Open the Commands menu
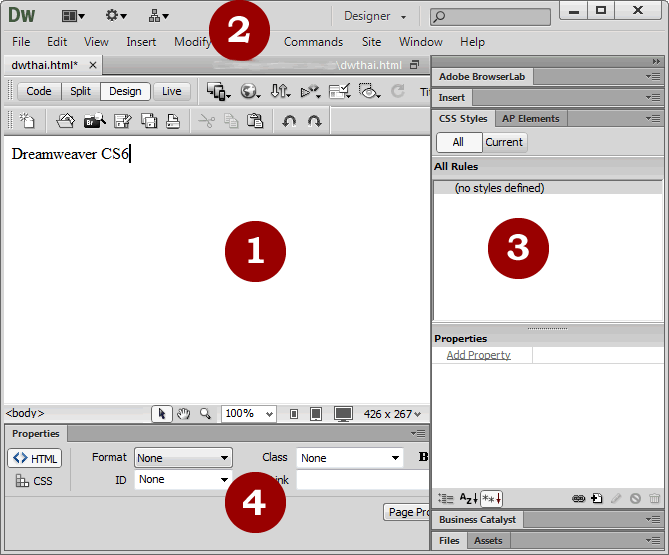Screen dimensions: 669x555 tap(314, 42)
